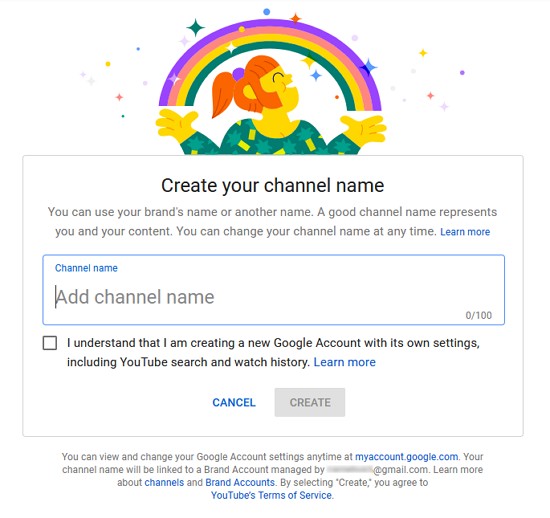
Task: Click the 0/100 character counter
Action: pyautogui.click(x=478, y=315)
